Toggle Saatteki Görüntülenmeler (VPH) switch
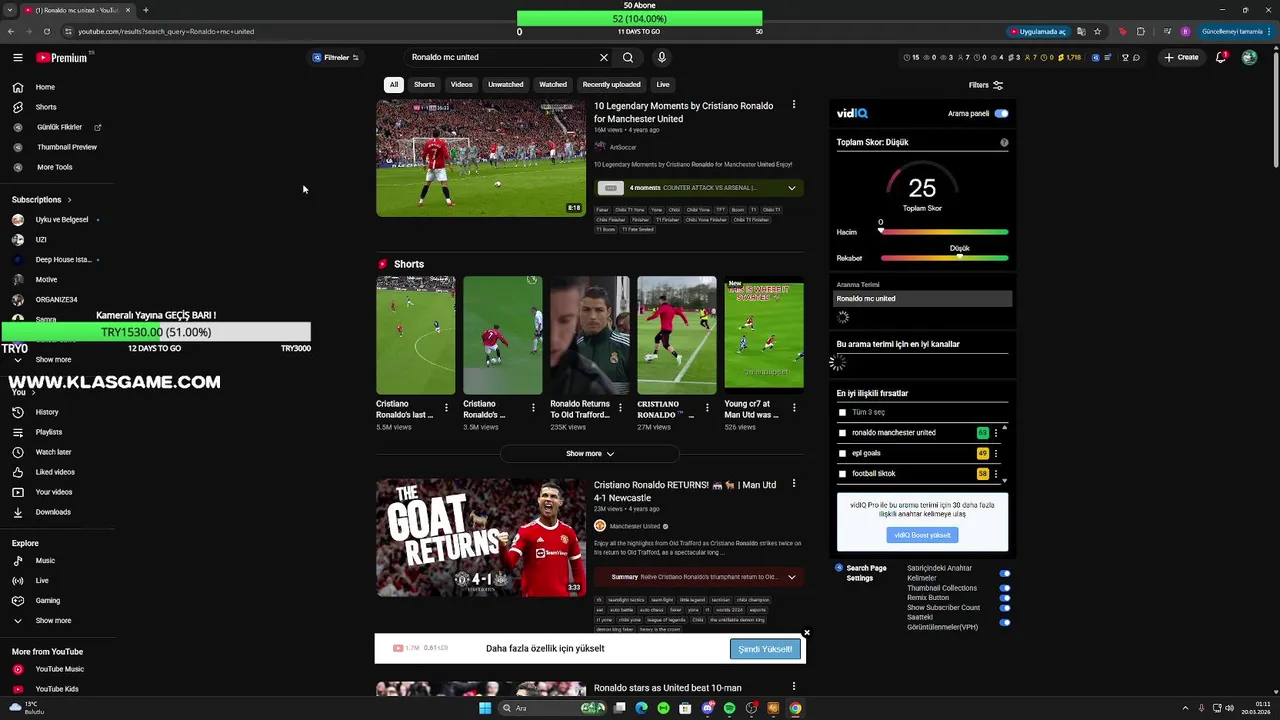1280x720 pixels. click(1005, 622)
